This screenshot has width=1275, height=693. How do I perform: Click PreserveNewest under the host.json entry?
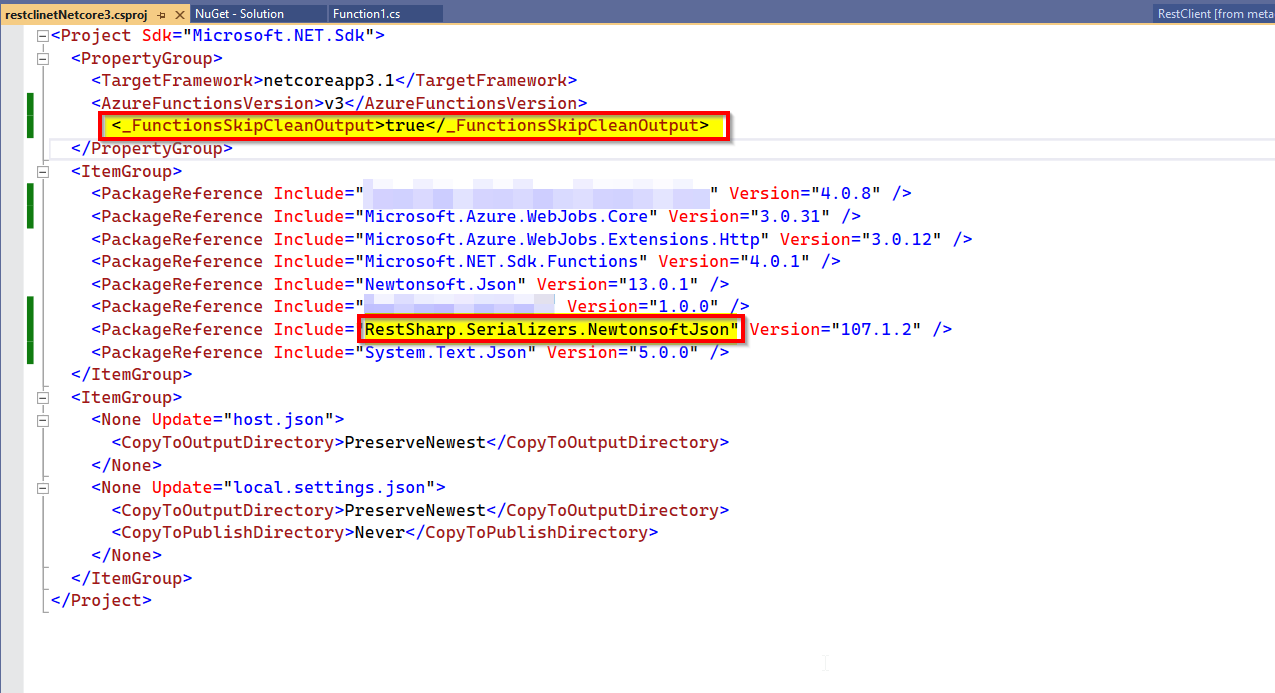[x=415, y=442]
